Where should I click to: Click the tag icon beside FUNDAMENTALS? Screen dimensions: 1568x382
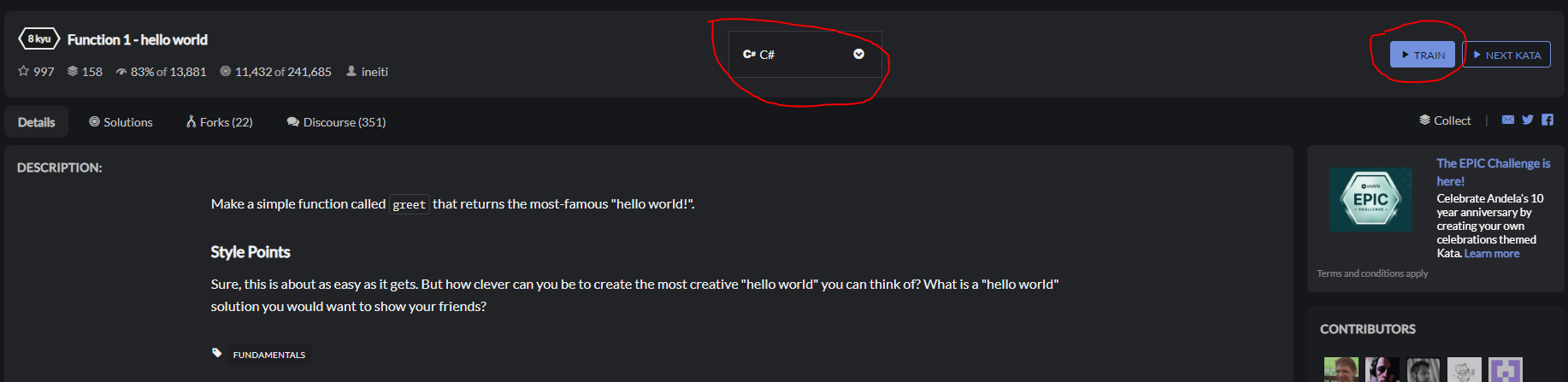(217, 353)
